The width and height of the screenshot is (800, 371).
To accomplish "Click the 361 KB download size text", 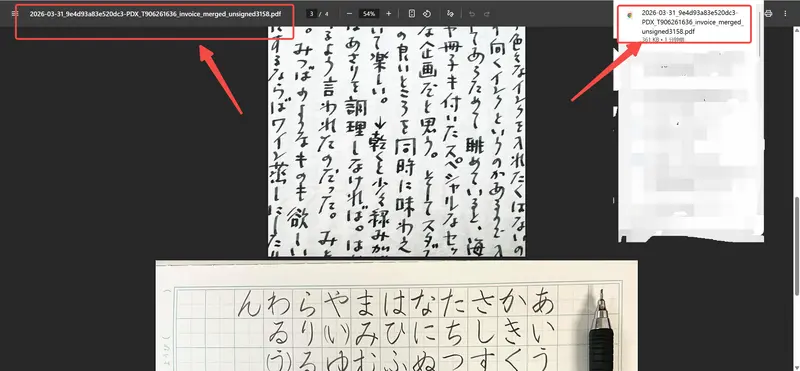I will click(x=650, y=39).
